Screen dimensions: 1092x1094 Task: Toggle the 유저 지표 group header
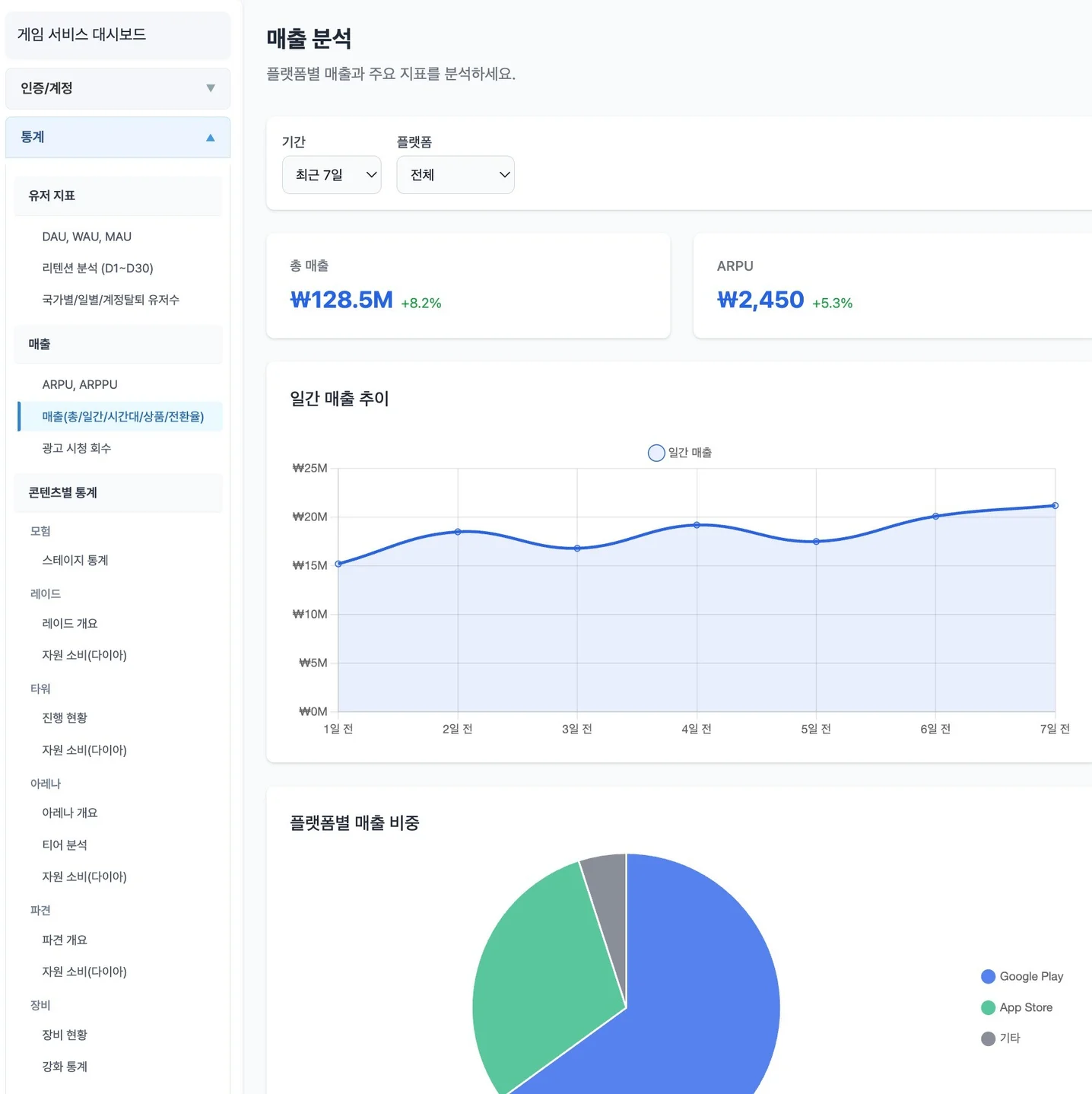pos(118,196)
